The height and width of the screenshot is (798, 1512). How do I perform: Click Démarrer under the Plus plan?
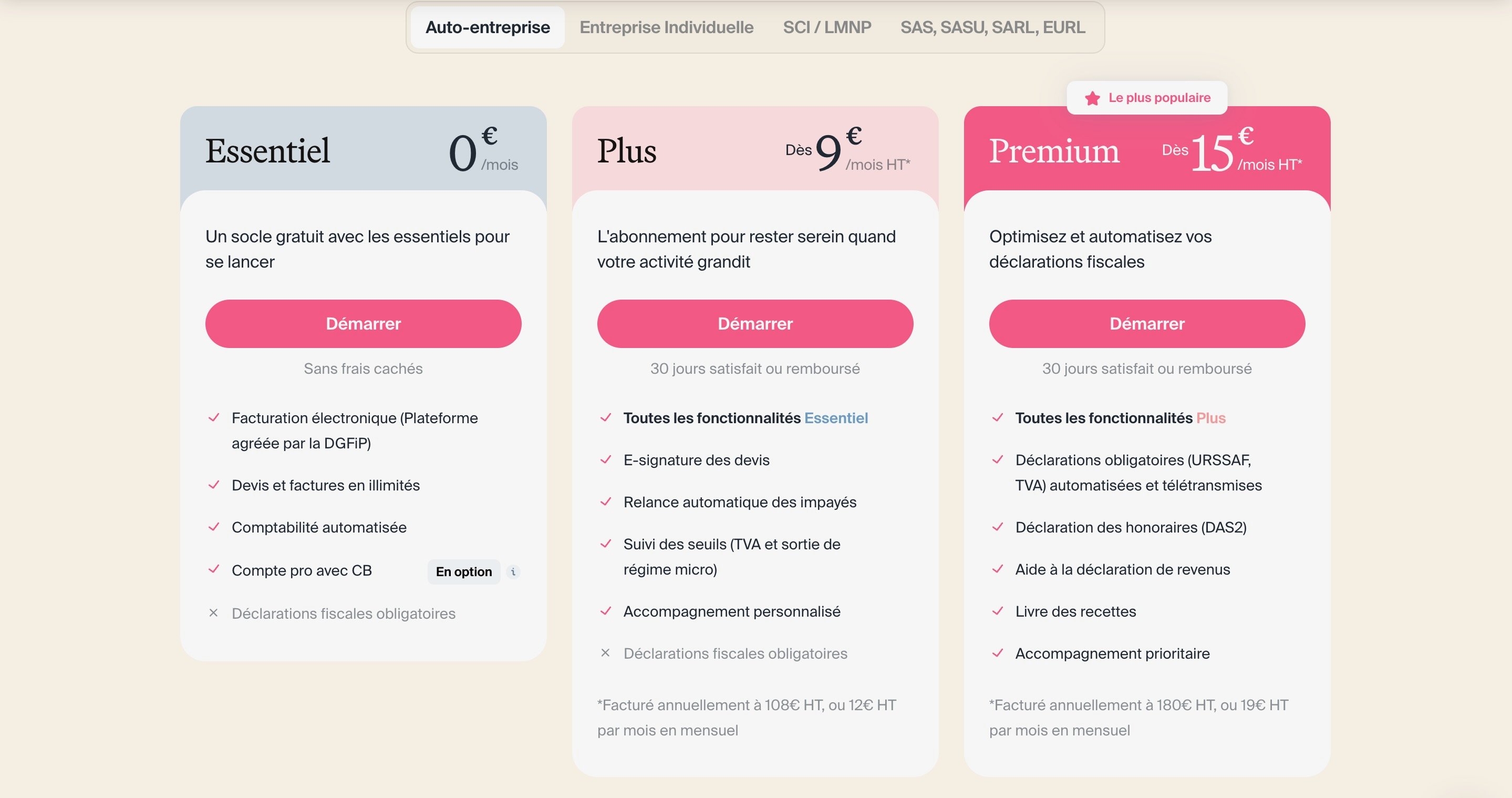point(755,323)
